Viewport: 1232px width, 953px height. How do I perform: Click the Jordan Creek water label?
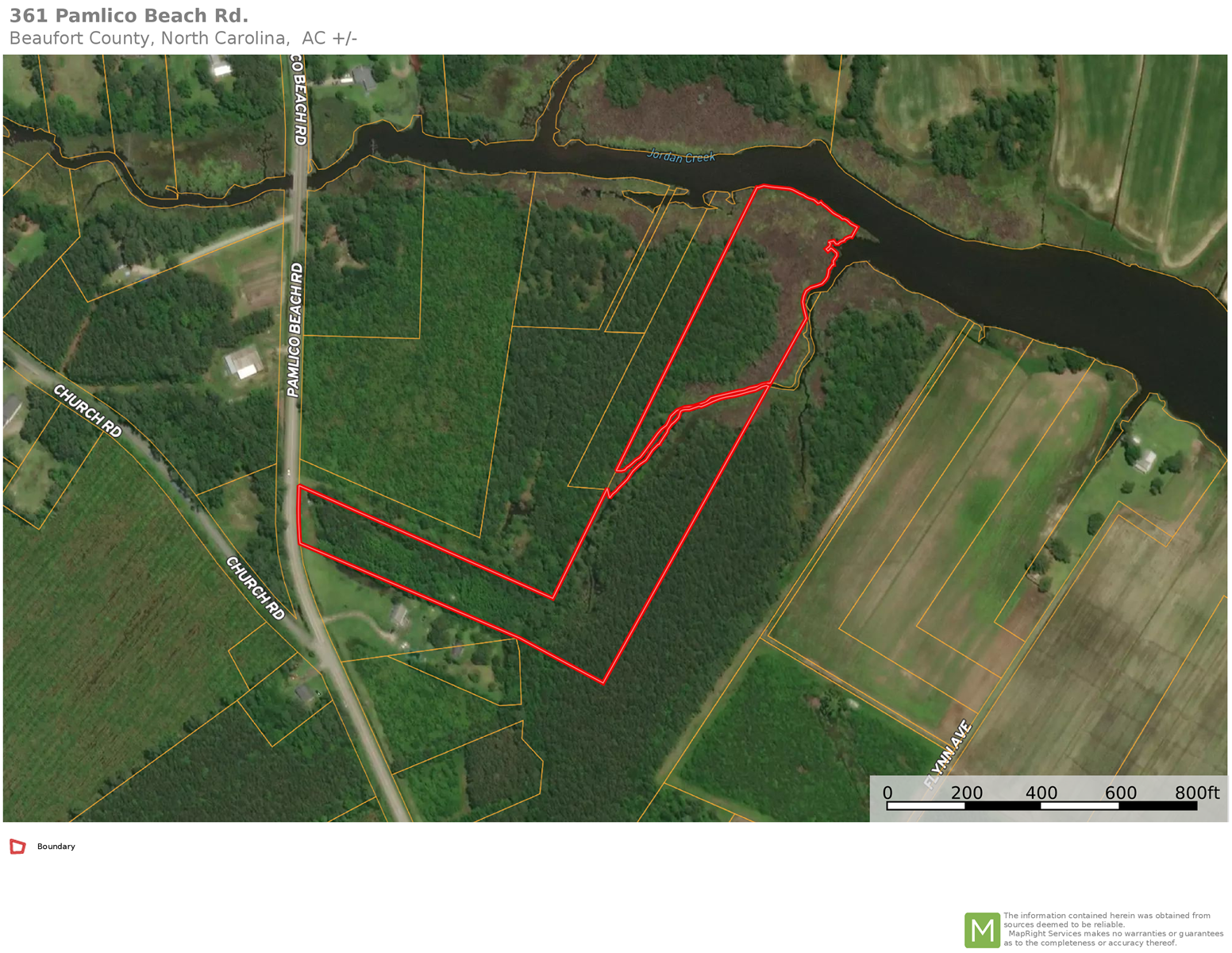(x=681, y=156)
